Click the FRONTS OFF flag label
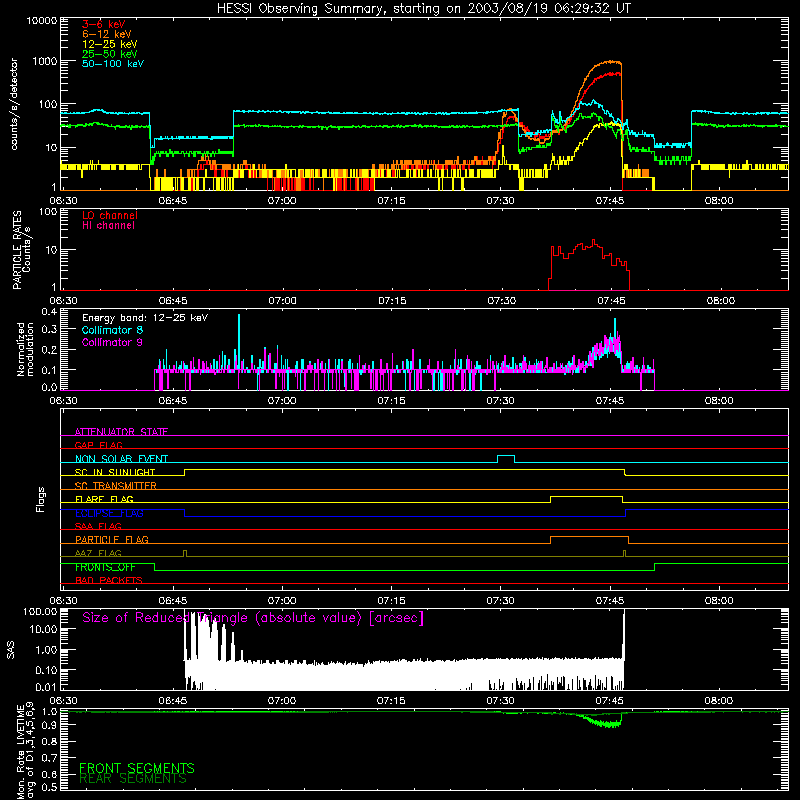 coord(105,567)
